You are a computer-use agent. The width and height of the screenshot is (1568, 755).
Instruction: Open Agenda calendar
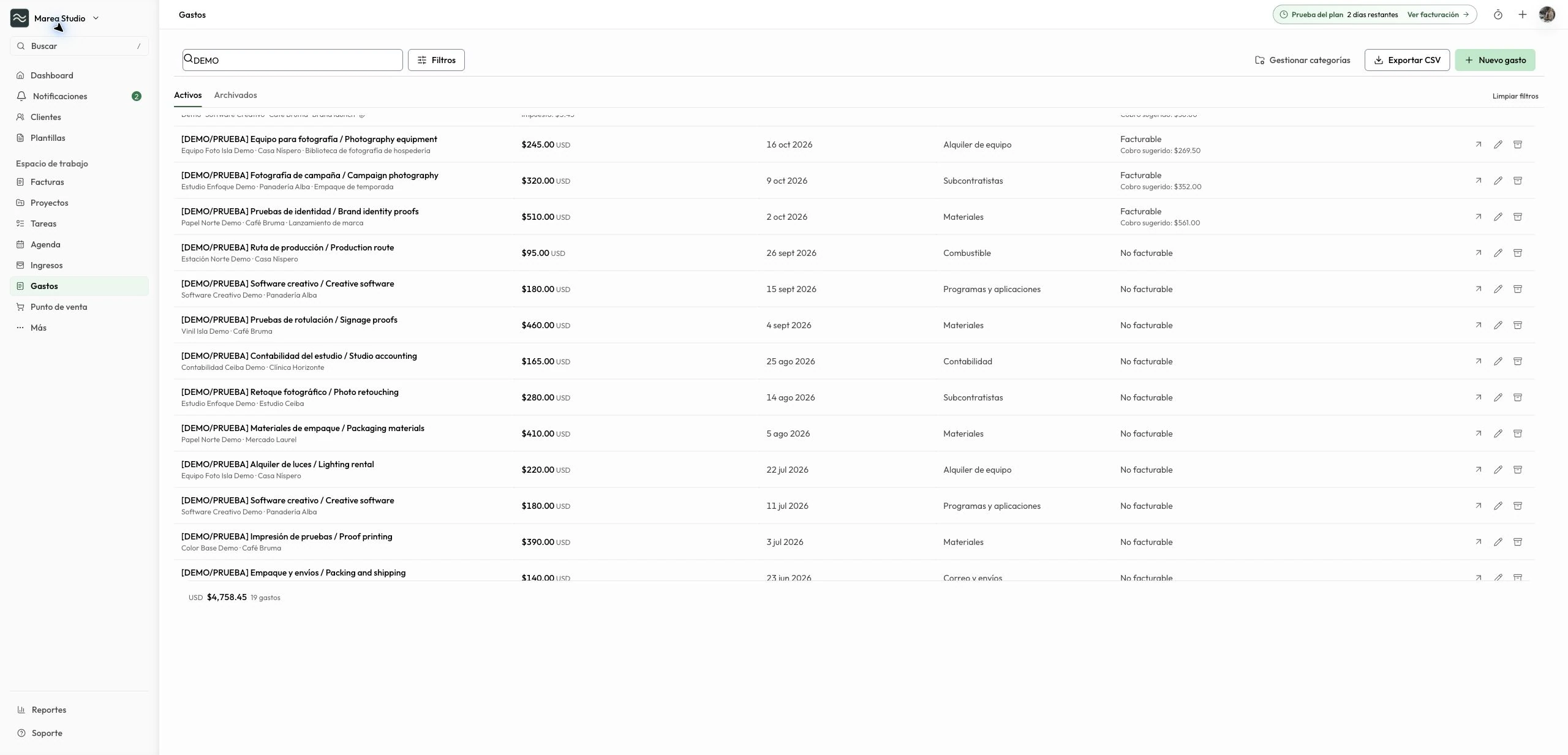pyautogui.click(x=79, y=244)
